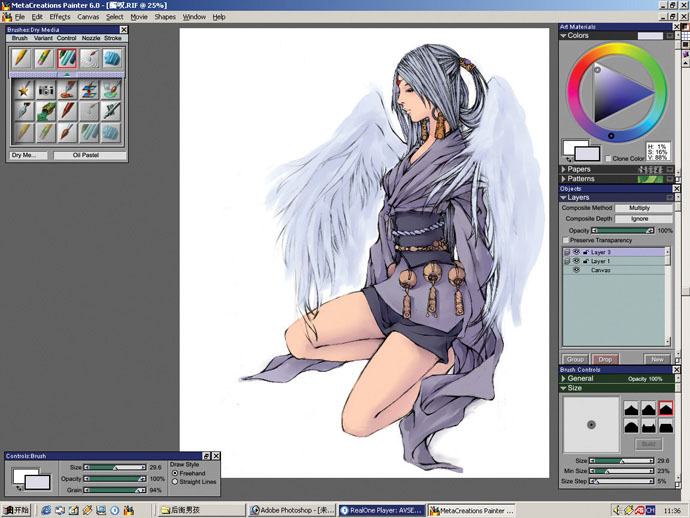Click the Group layers button
This screenshot has width=690, height=518.
(x=575, y=359)
